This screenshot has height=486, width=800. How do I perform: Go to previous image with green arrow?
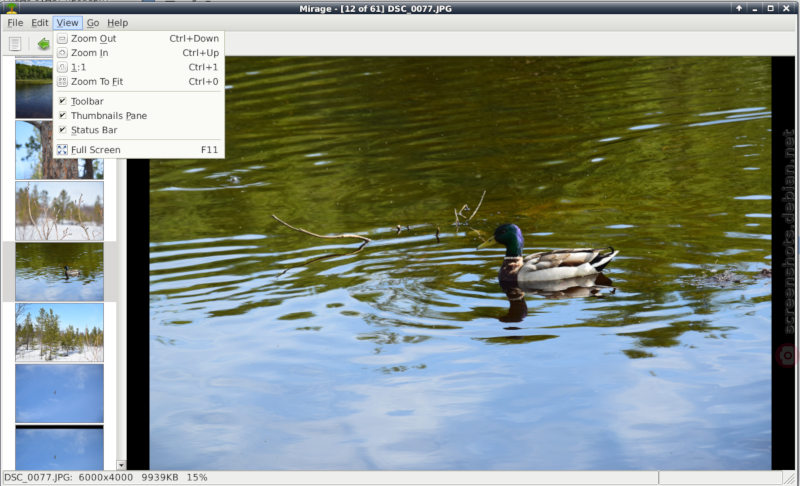[44, 44]
